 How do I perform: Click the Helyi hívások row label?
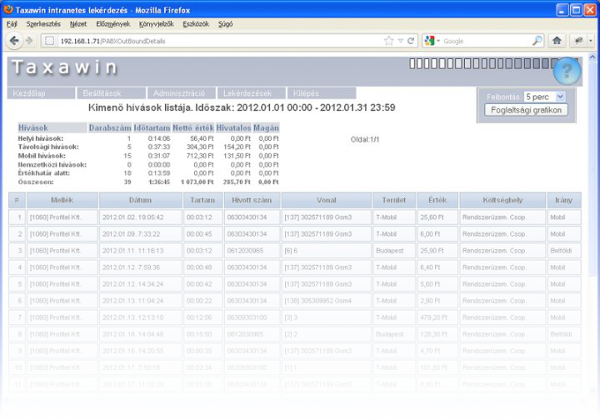[x=41, y=138]
